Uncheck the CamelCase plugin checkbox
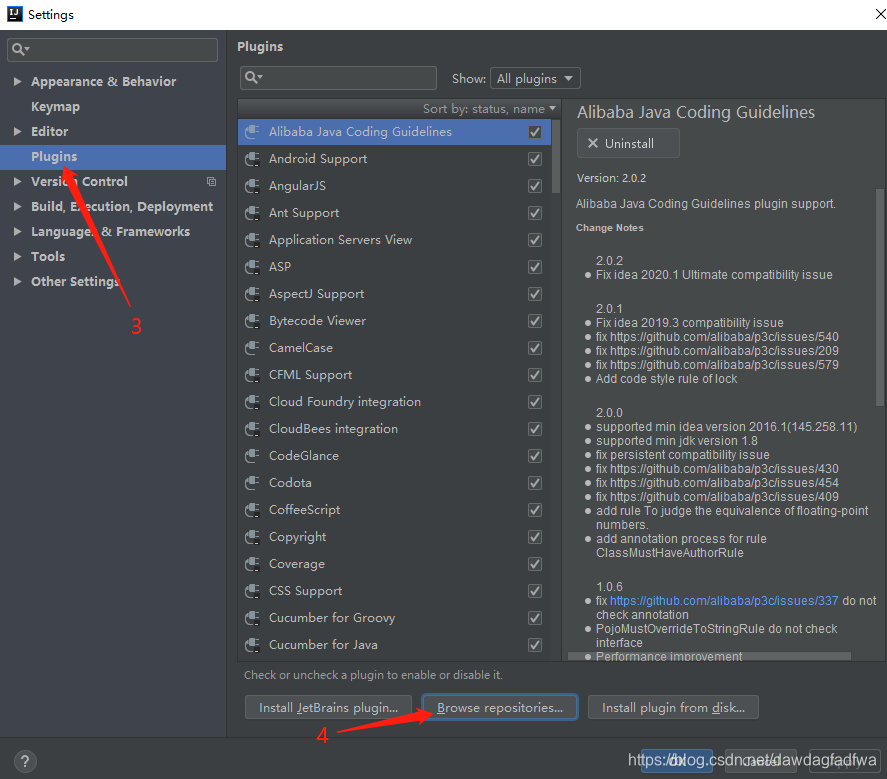 [x=535, y=348]
